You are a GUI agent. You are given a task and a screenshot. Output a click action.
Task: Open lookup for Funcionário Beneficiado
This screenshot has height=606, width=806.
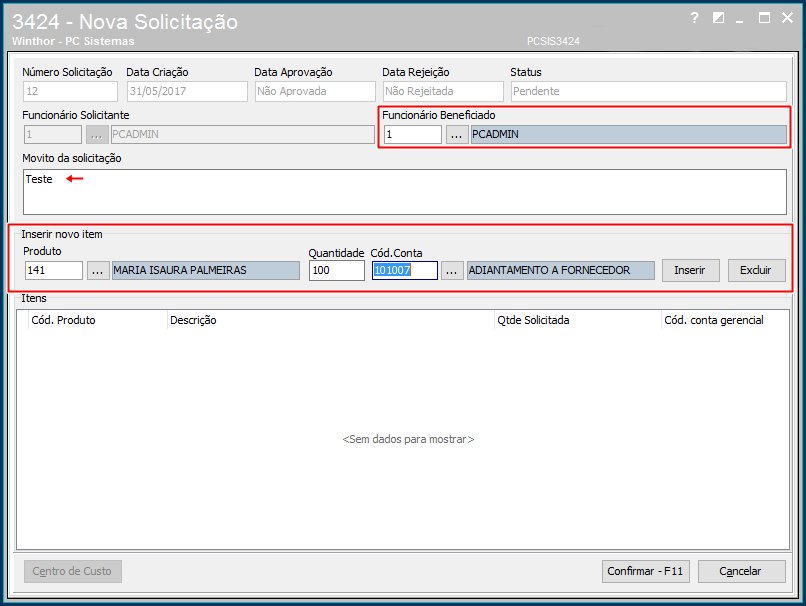[x=456, y=135]
